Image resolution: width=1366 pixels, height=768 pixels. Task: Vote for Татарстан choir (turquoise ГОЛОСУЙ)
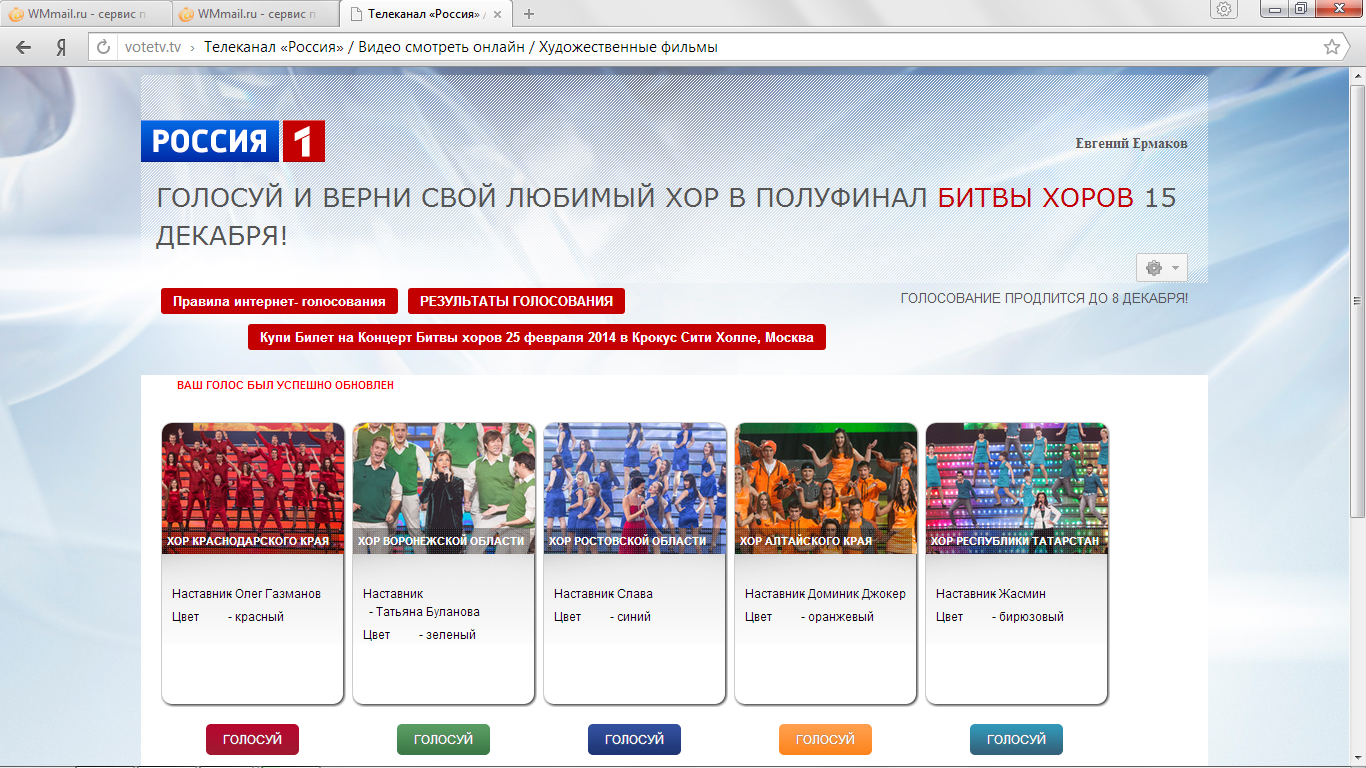[x=1016, y=739]
